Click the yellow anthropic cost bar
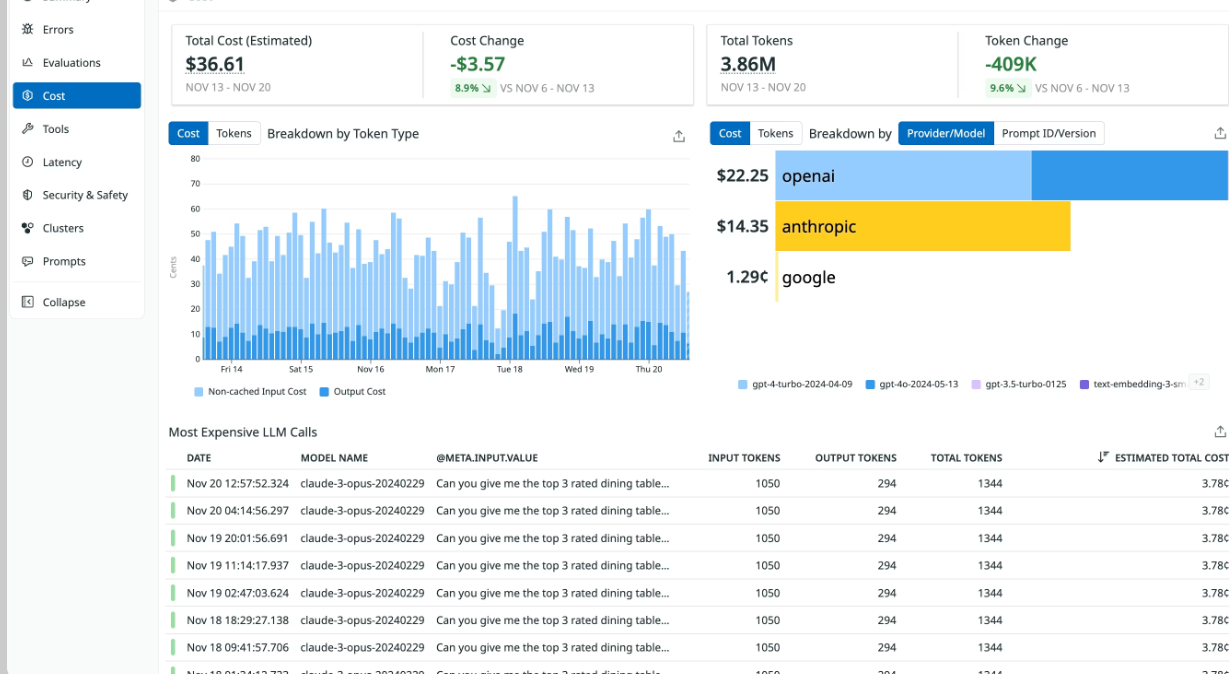The height and width of the screenshot is (674, 1229). (x=923, y=227)
